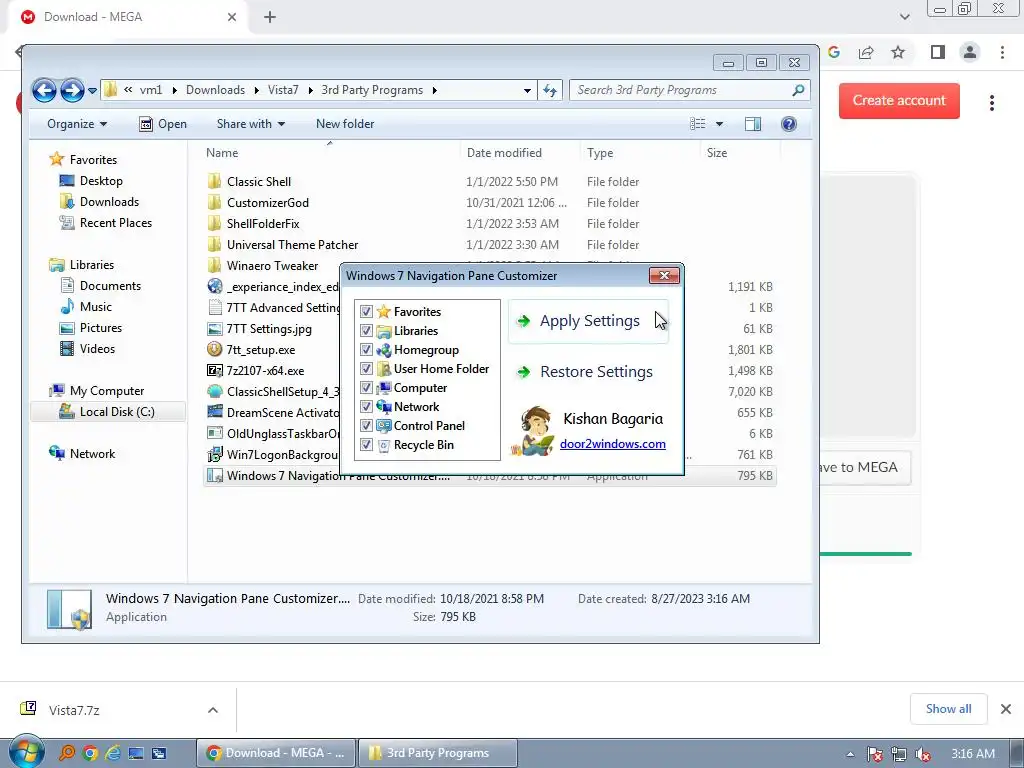Click the blue Help icon in Explorer
The height and width of the screenshot is (768, 1024).
788,124
